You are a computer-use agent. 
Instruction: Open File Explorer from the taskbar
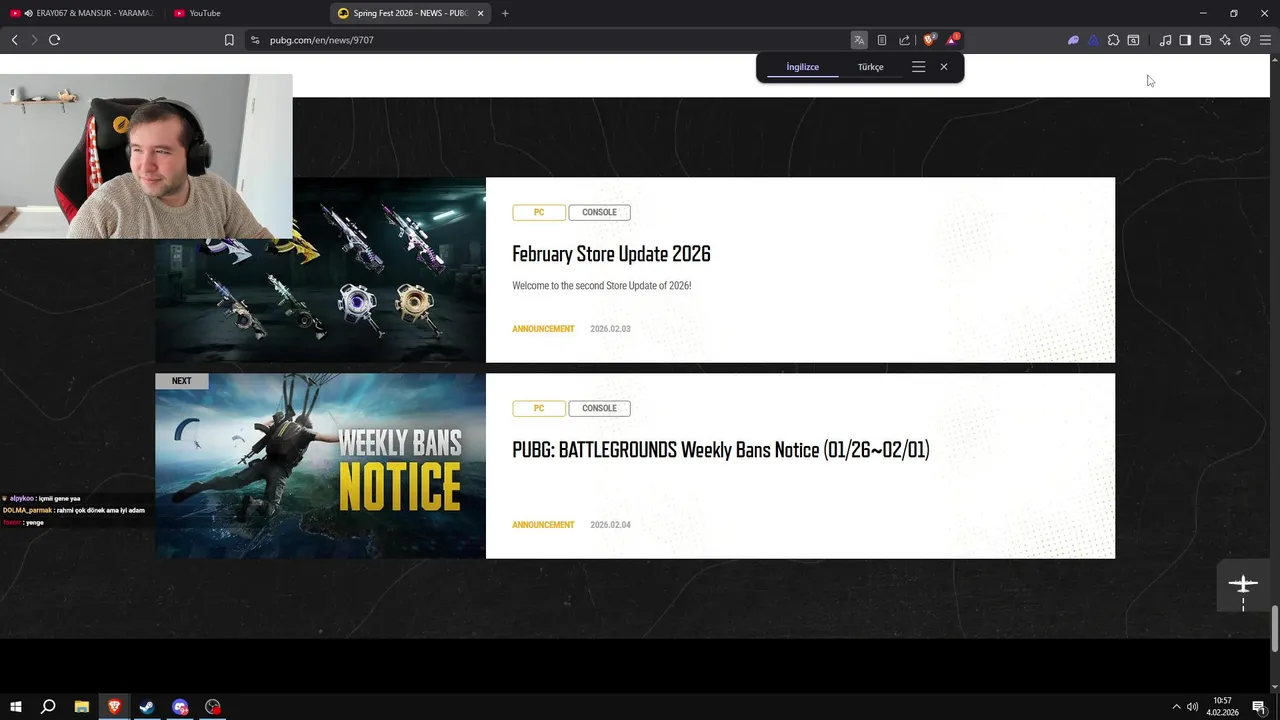point(81,707)
